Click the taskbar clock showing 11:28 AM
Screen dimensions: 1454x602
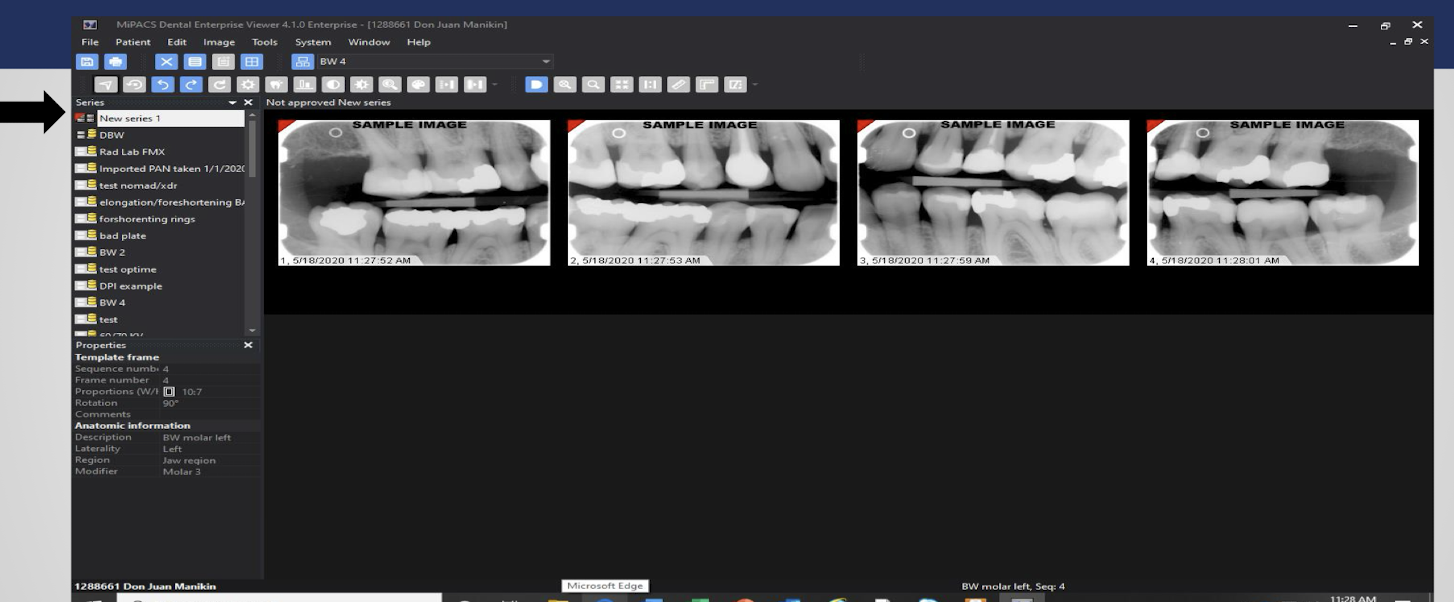click(1353, 598)
